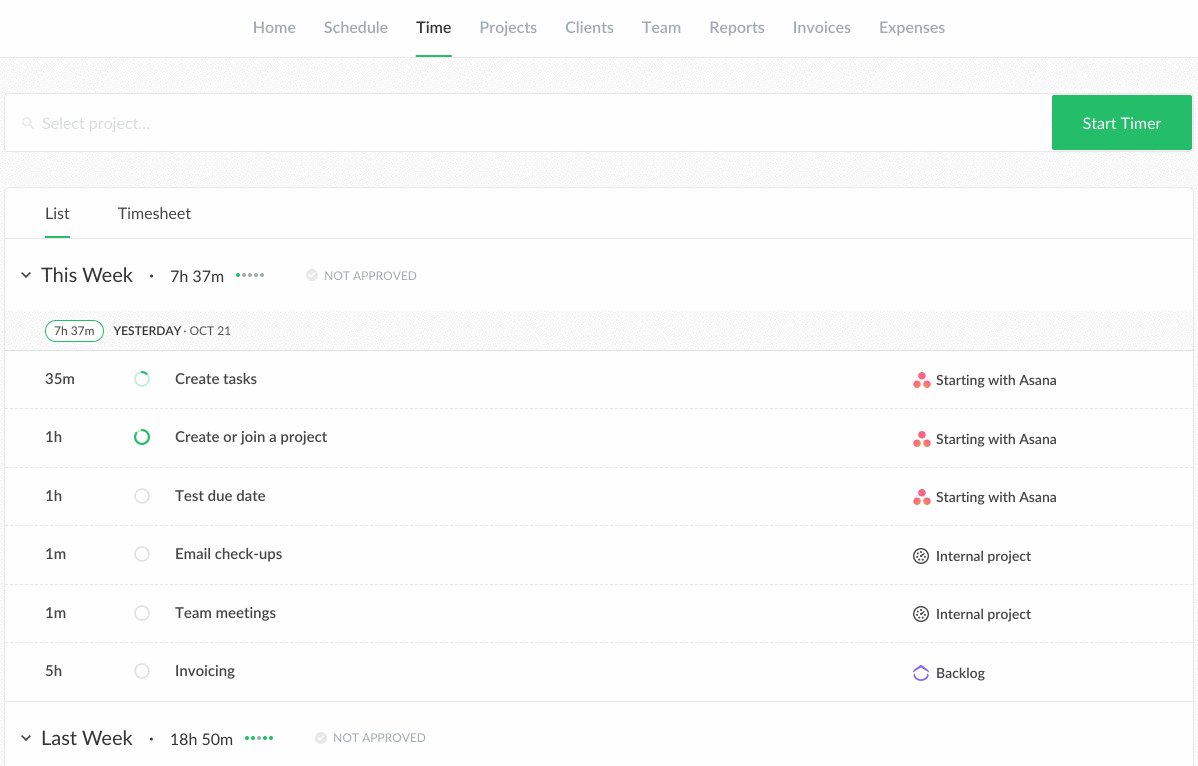This screenshot has height=766, width=1198.
Task: Click Asana logo icon in Test due date row
Action: [921, 497]
